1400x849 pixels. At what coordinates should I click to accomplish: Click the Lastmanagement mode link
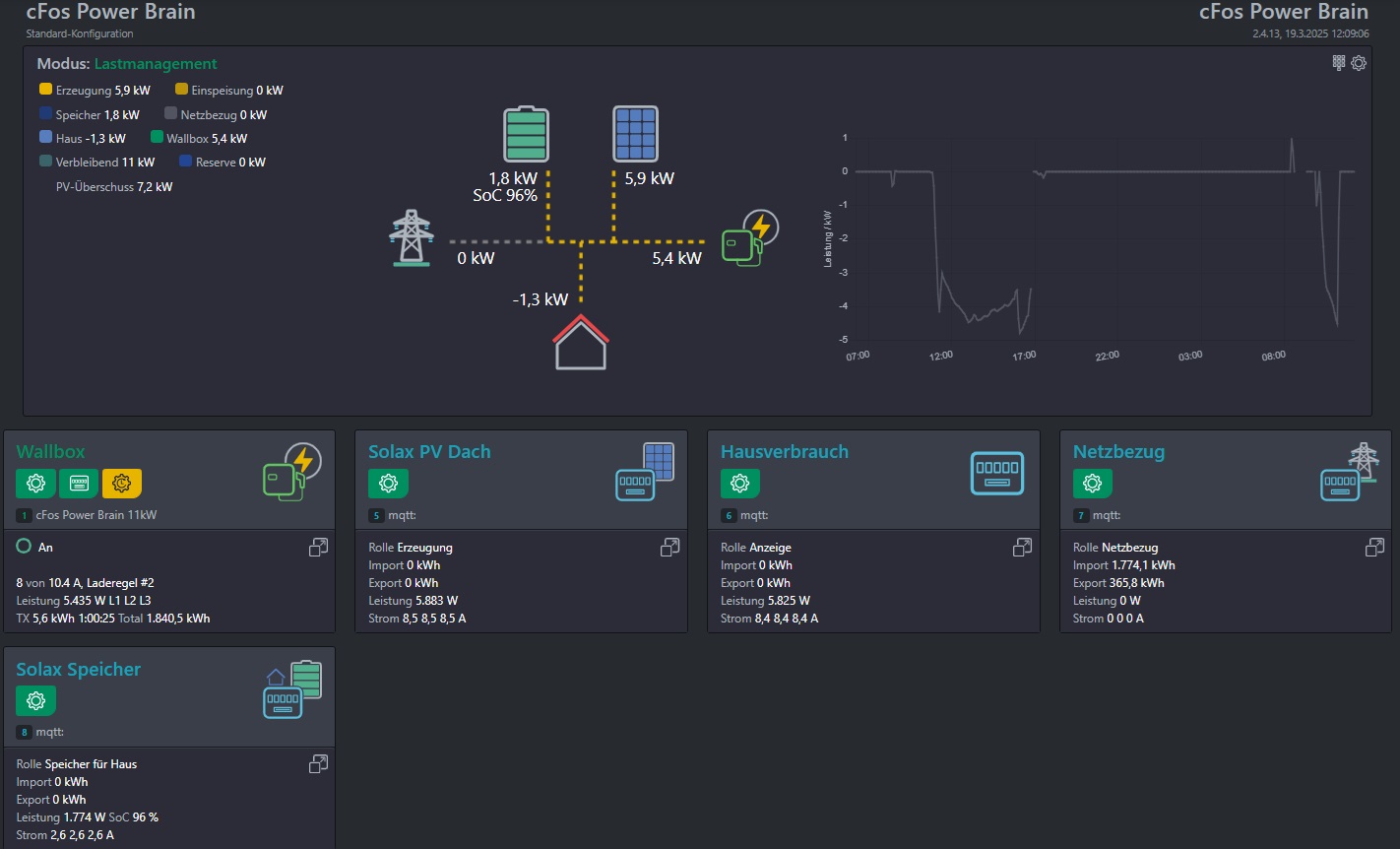(x=156, y=64)
